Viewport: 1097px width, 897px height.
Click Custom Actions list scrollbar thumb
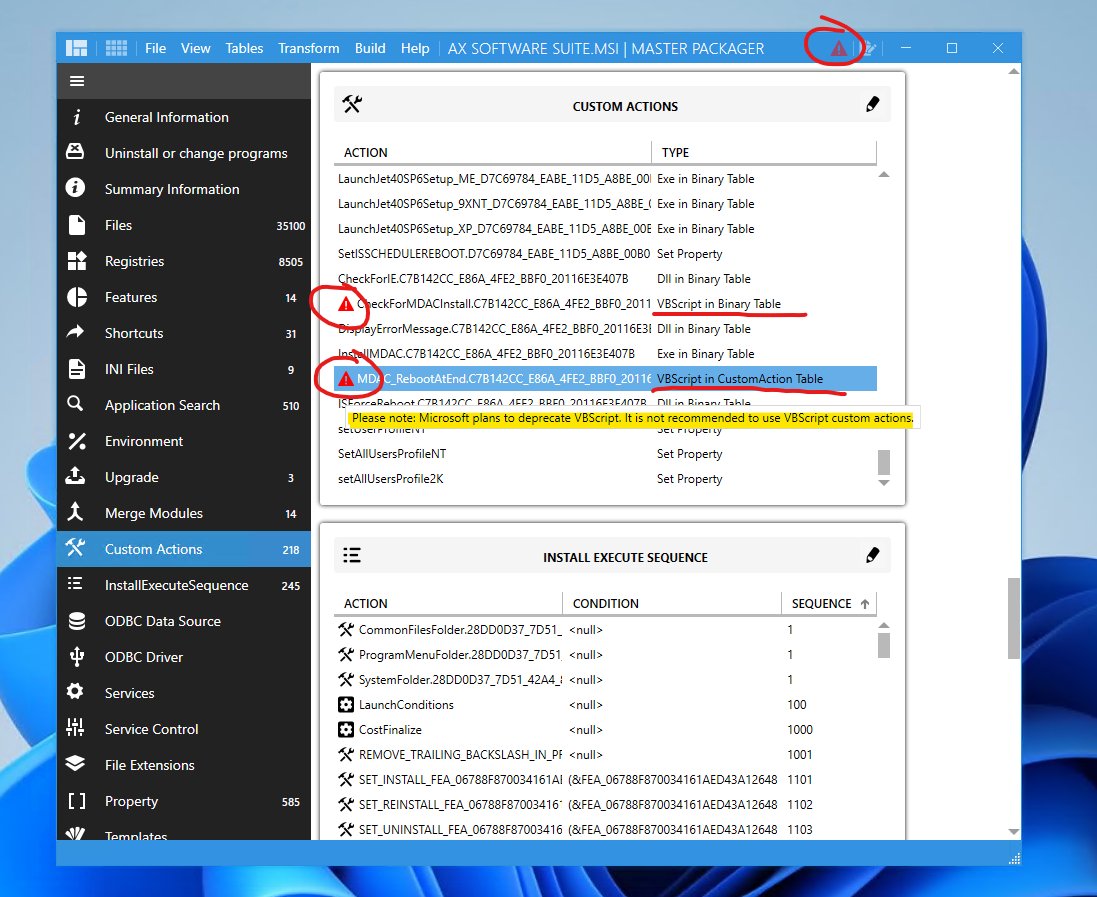coord(884,462)
